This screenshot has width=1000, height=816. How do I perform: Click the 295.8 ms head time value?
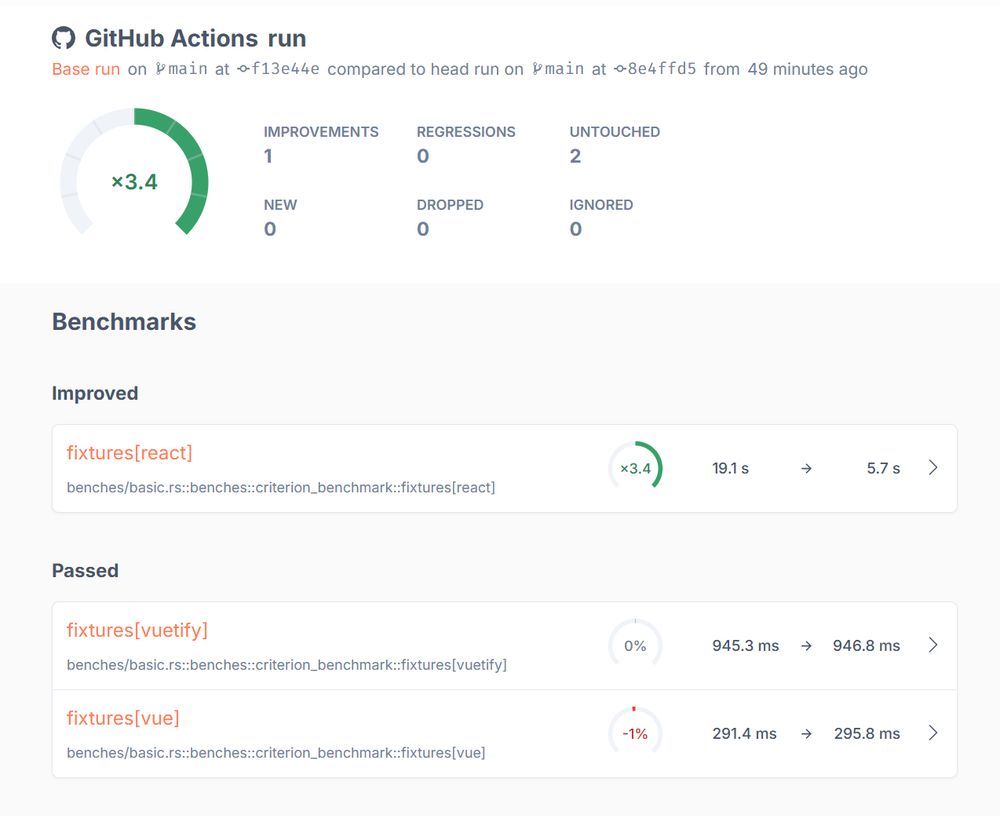coord(867,734)
